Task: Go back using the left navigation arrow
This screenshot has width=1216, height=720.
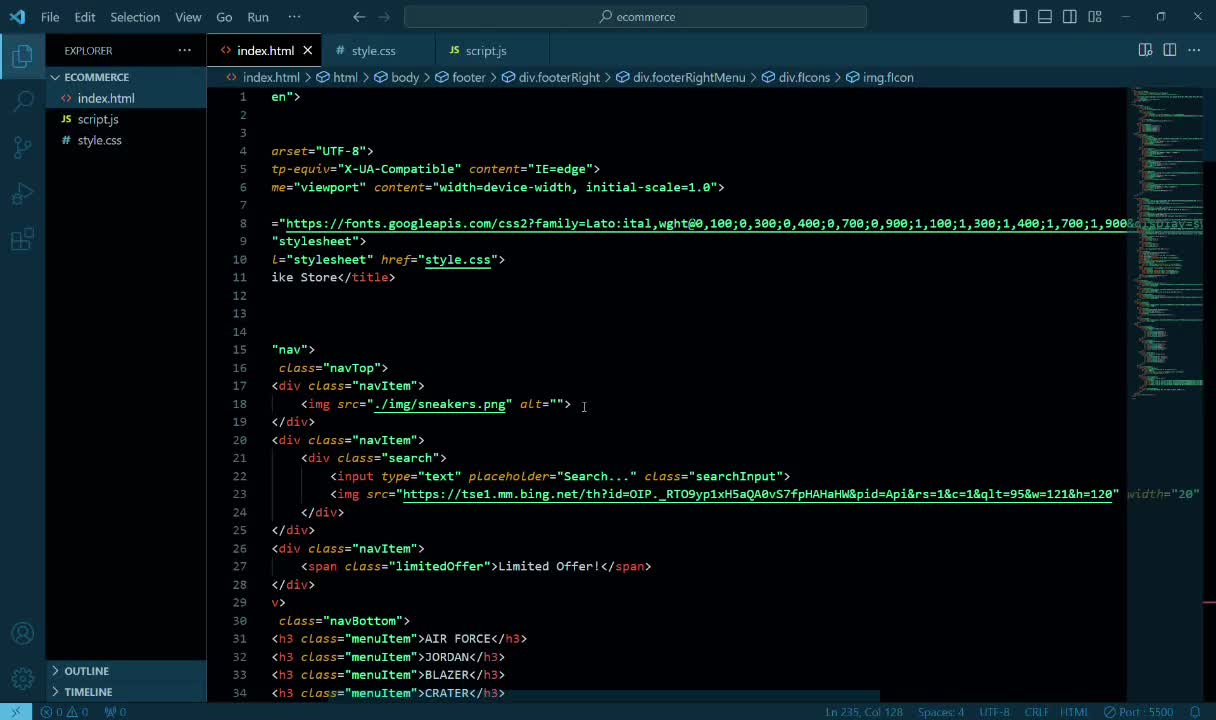Action: pos(359,17)
